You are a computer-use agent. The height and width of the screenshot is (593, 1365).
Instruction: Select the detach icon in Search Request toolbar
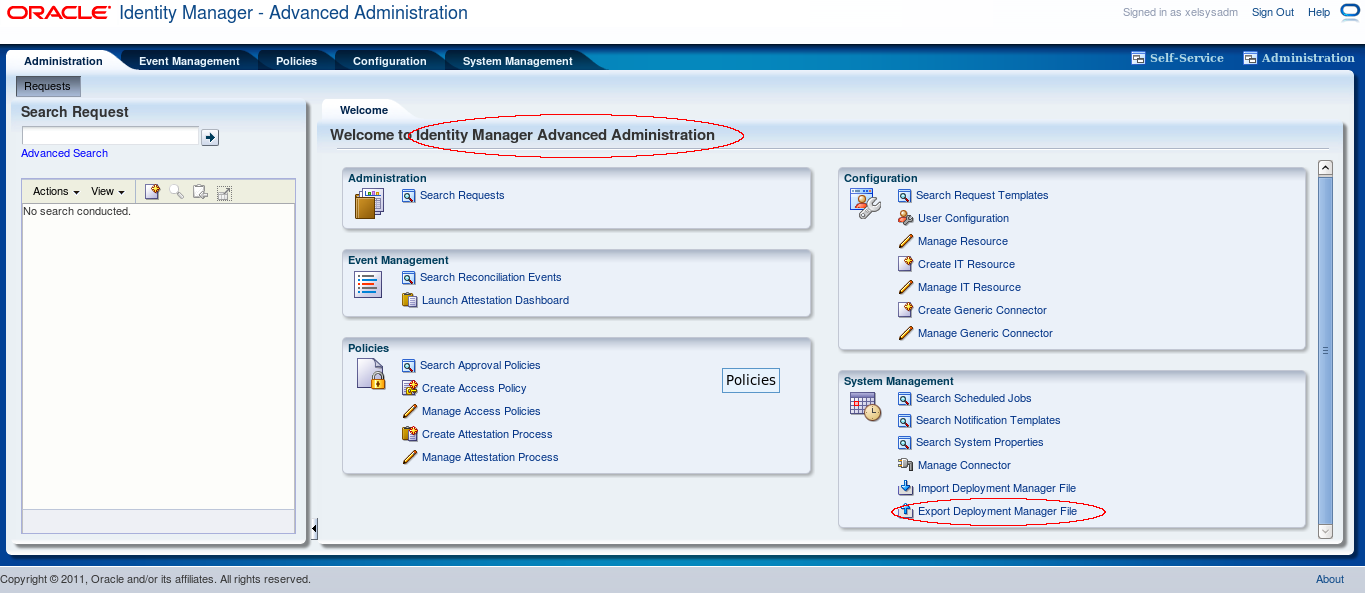tap(224, 192)
